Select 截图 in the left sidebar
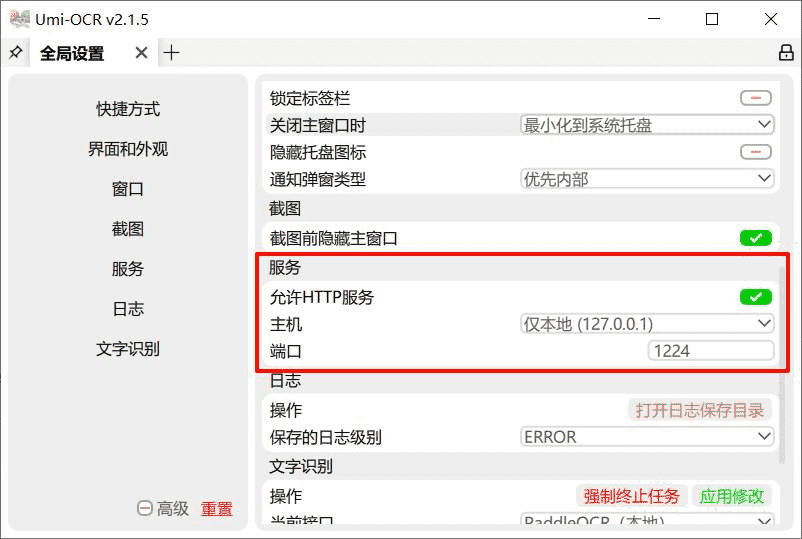Viewport: 802px width, 539px height. pyautogui.click(x=128, y=229)
